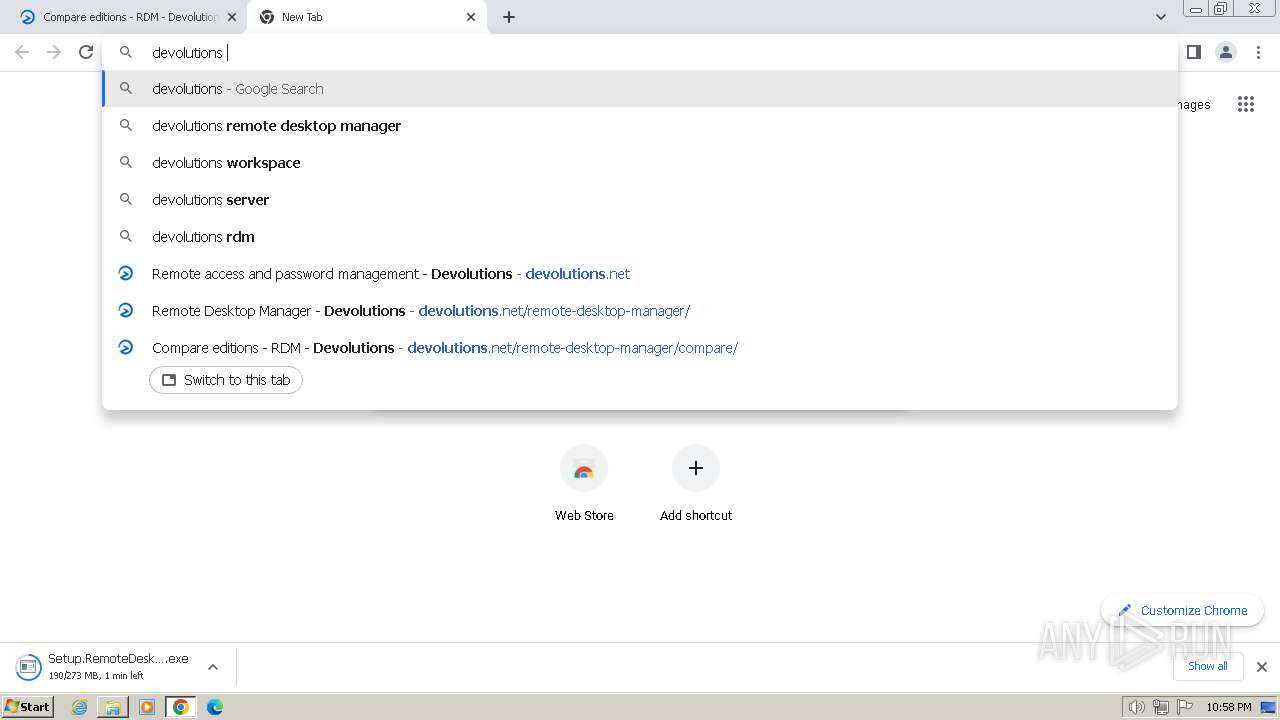Choose 'devolutions rdm' suggestion
The height and width of the screenshot is (720, 1280).
tap(640, 237)
